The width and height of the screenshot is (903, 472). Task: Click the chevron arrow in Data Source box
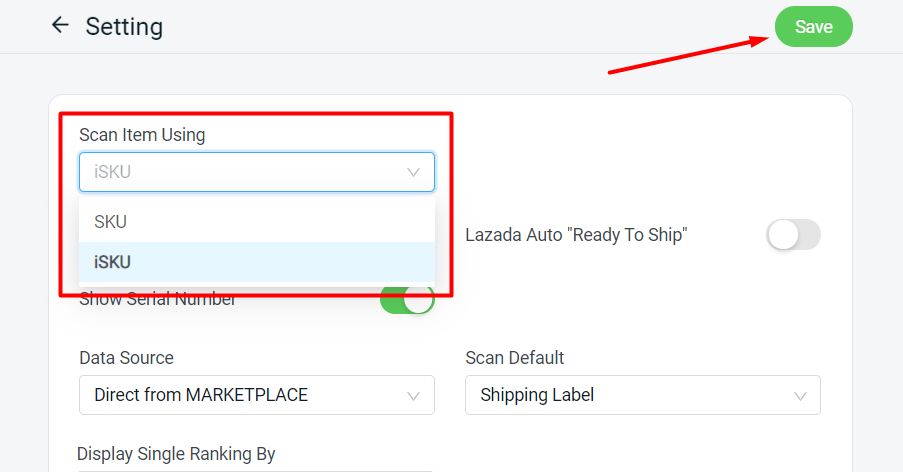coord(414,396)
